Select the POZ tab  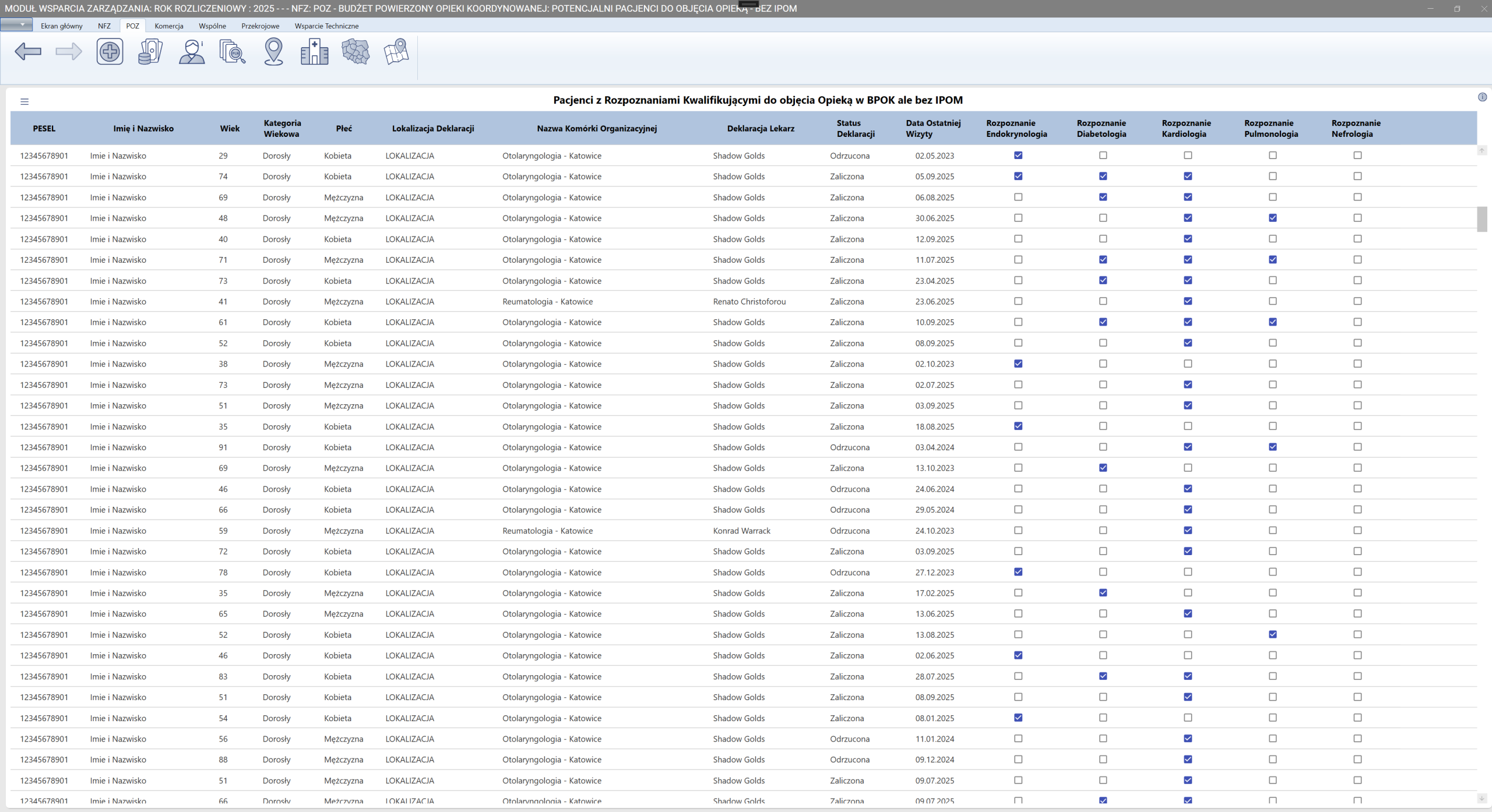pos(133,26)
